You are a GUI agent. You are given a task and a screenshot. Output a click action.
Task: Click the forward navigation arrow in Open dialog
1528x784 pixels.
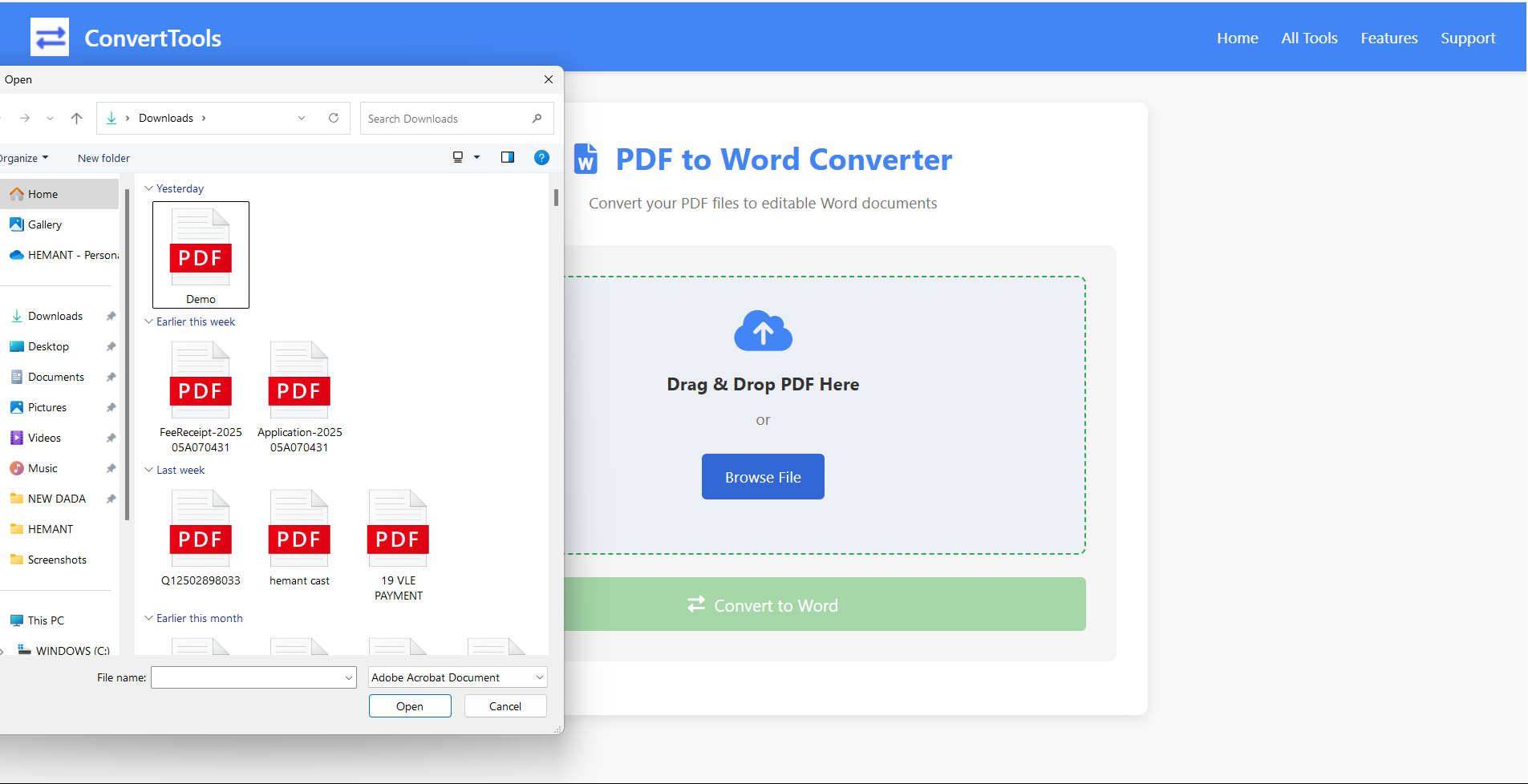pyautogui.click(x=25, y=118)
